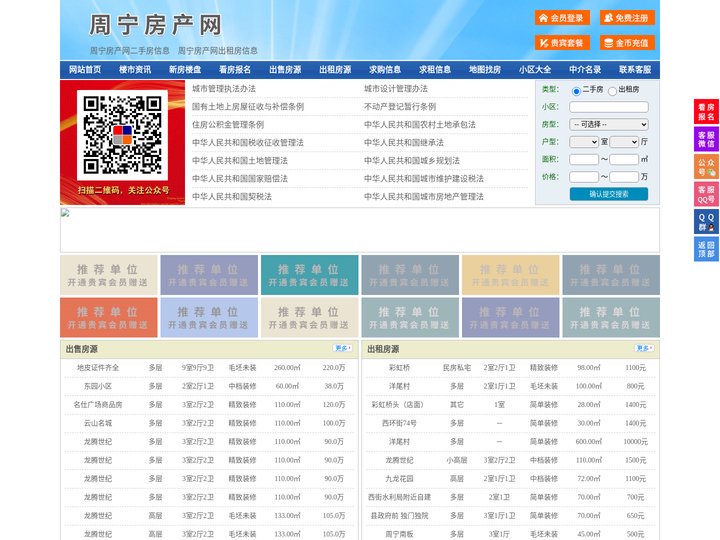Open the 贵宾套餐 VIP package button
720x540 pixels.
pos(562,43)
